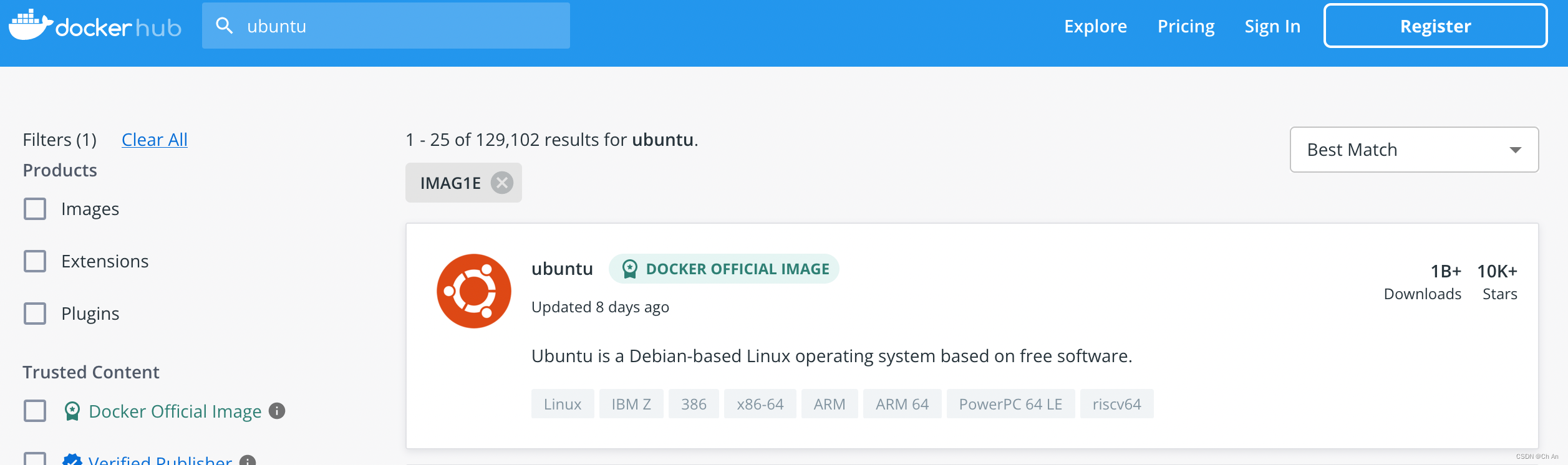The width and height of the screenshot is (1568, 465).
Task: Enable the Docker Official Image checkbox
Action: (x=35, y=411)
